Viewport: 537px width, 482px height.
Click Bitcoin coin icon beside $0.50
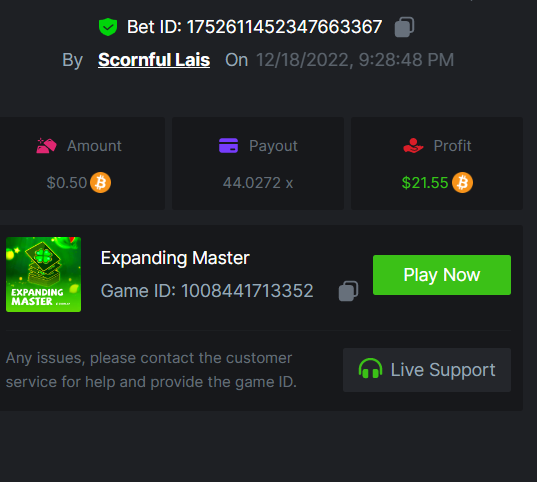pos(100,183)
